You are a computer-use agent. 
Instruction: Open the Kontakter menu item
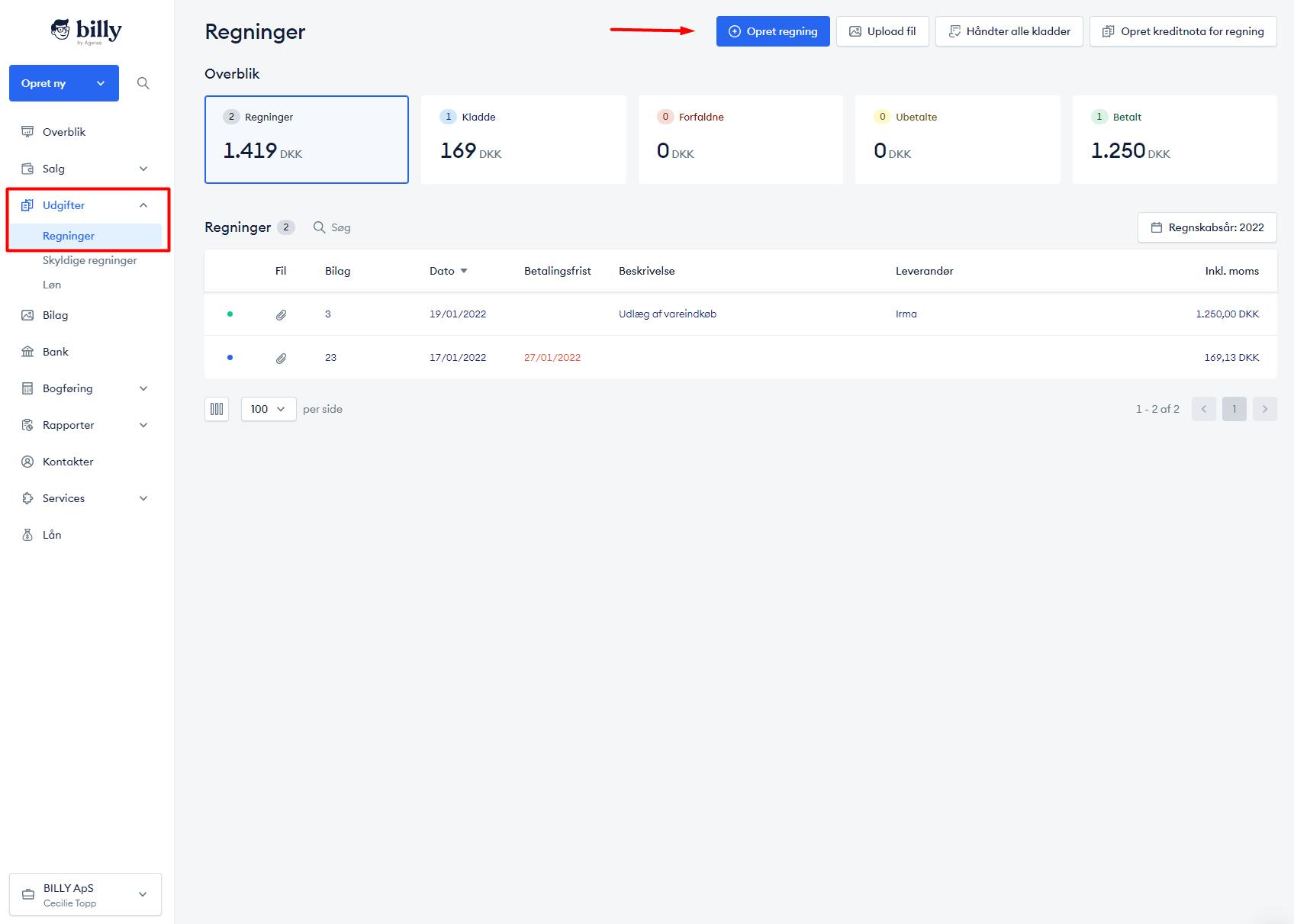coord(68,462)
